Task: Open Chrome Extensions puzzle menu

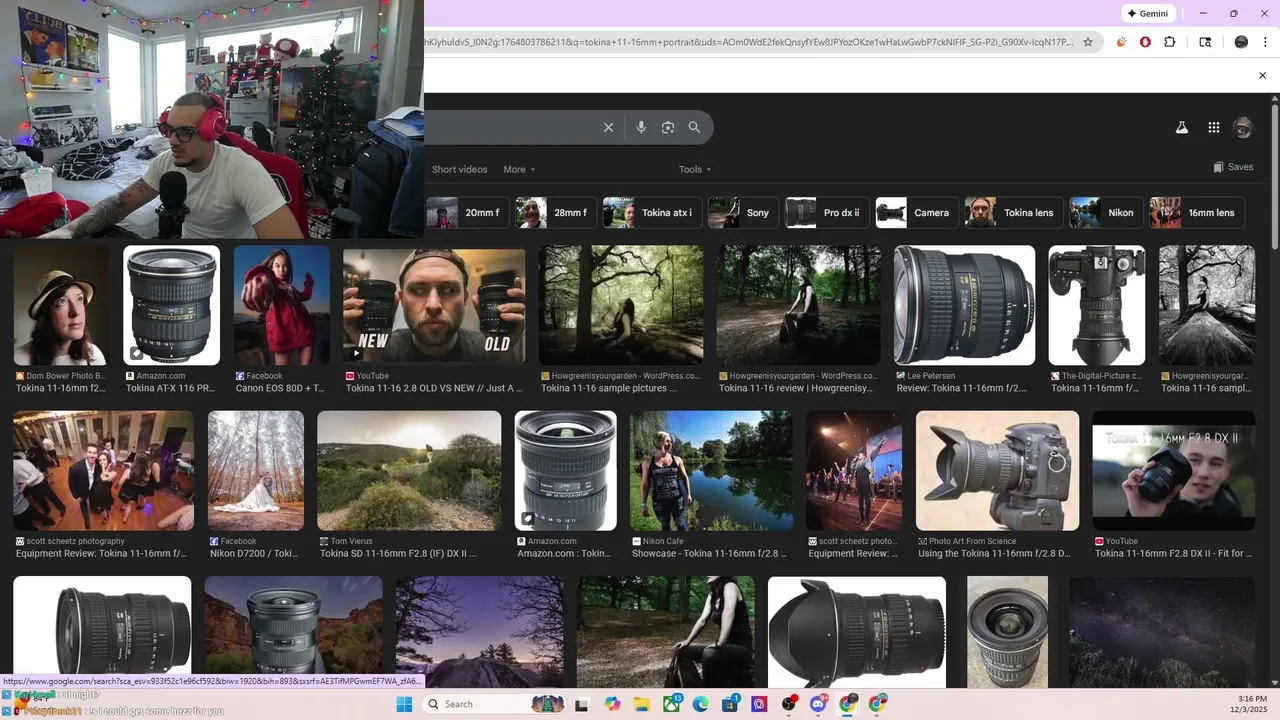Action: 1169,42
